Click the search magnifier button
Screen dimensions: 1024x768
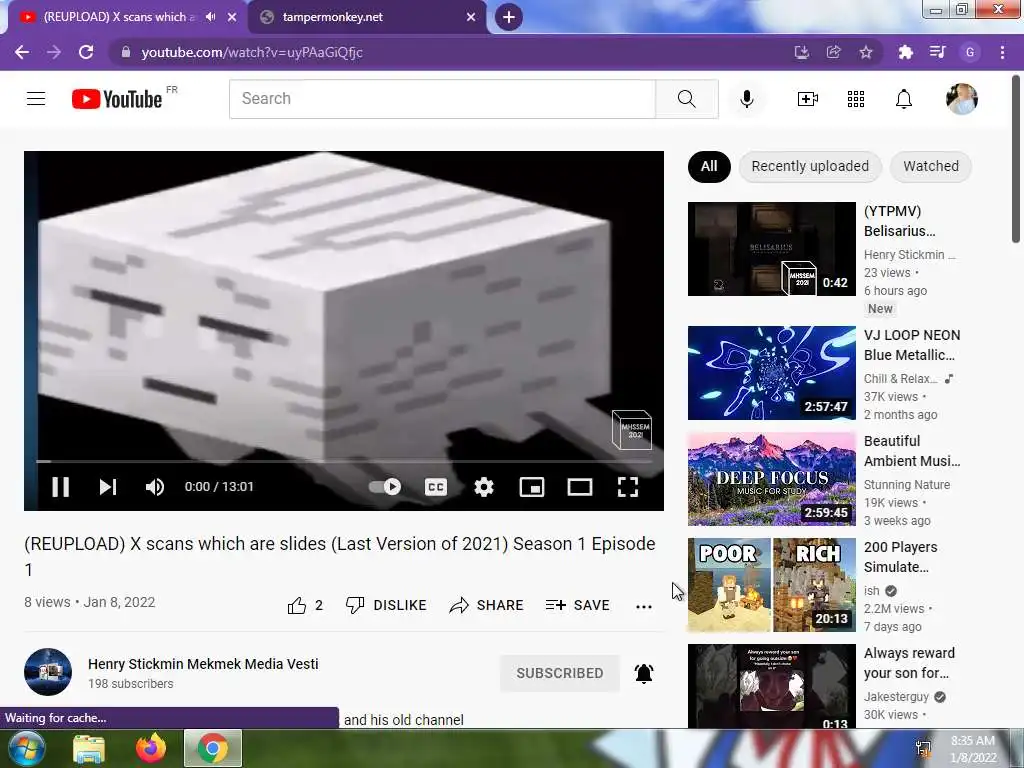686,99
